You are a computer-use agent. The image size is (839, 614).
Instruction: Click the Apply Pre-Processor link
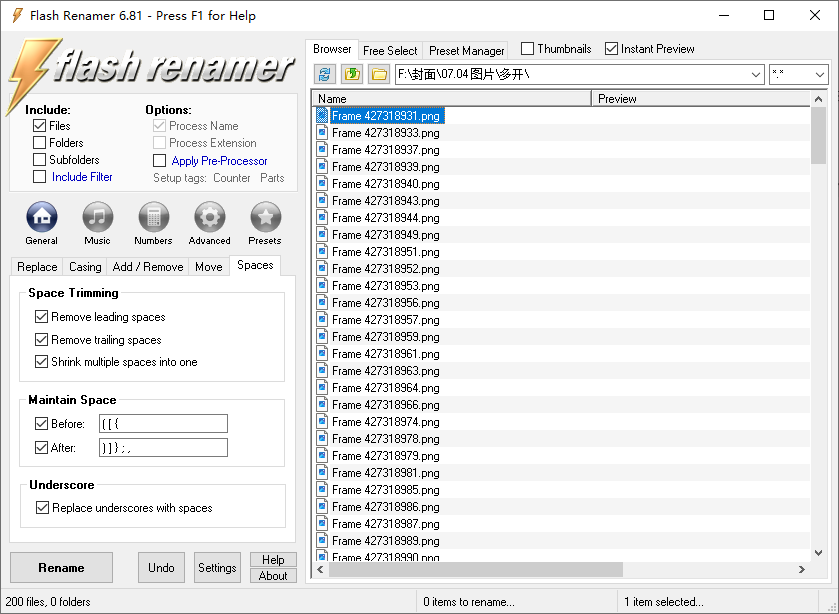[219, 161]
